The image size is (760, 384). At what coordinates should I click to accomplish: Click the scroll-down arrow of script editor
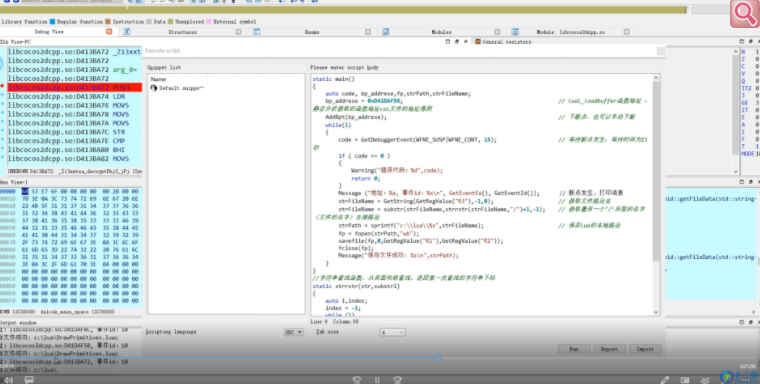[656, 312]
